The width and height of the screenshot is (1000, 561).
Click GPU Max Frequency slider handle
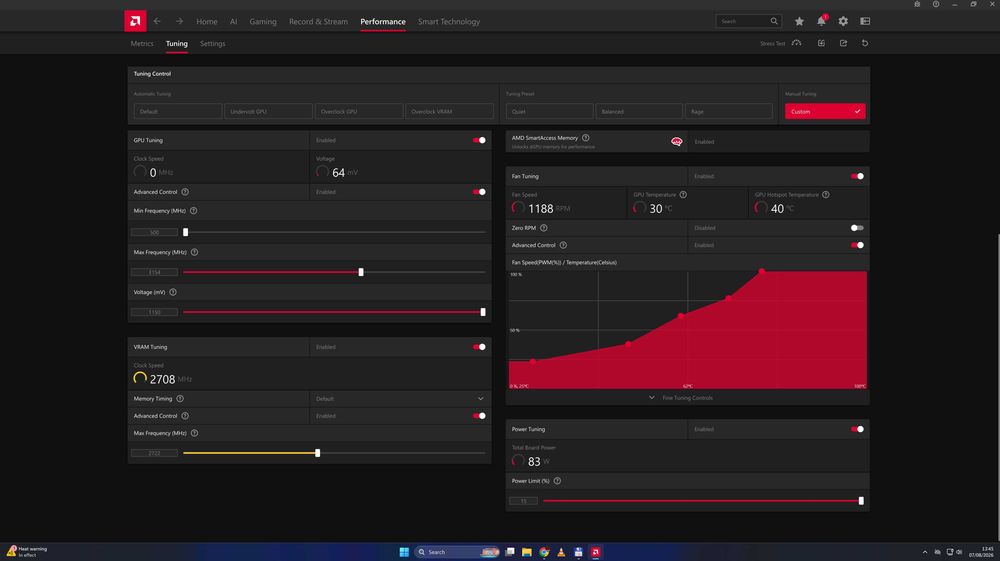(x=361, y=272)
